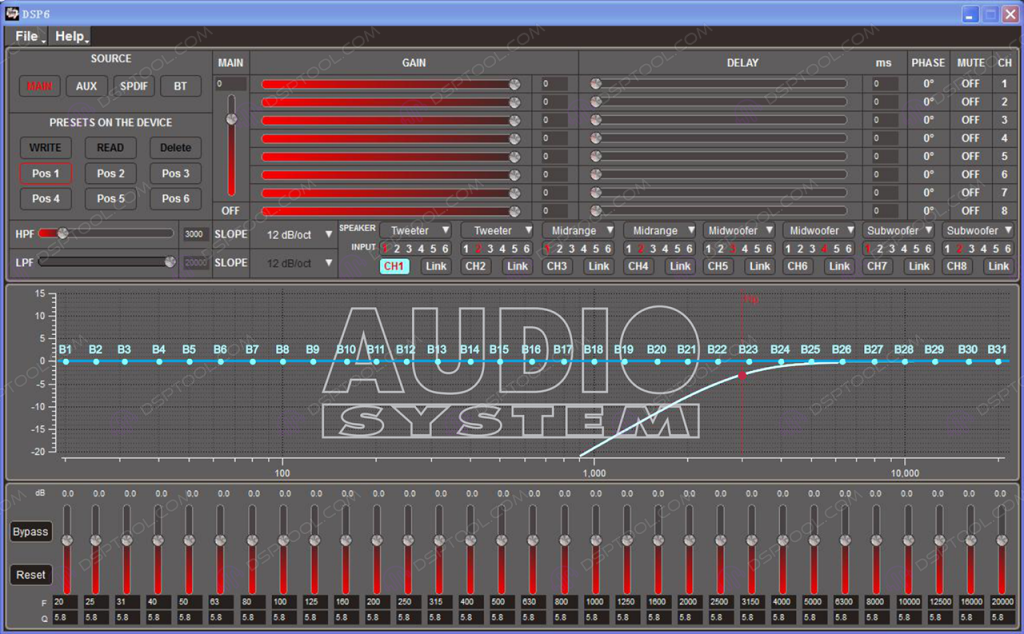Select SPDIF source
Image resolution: width=1024 pixels, height=634 pixels.
pyautogui.click(x=133, y=86)
